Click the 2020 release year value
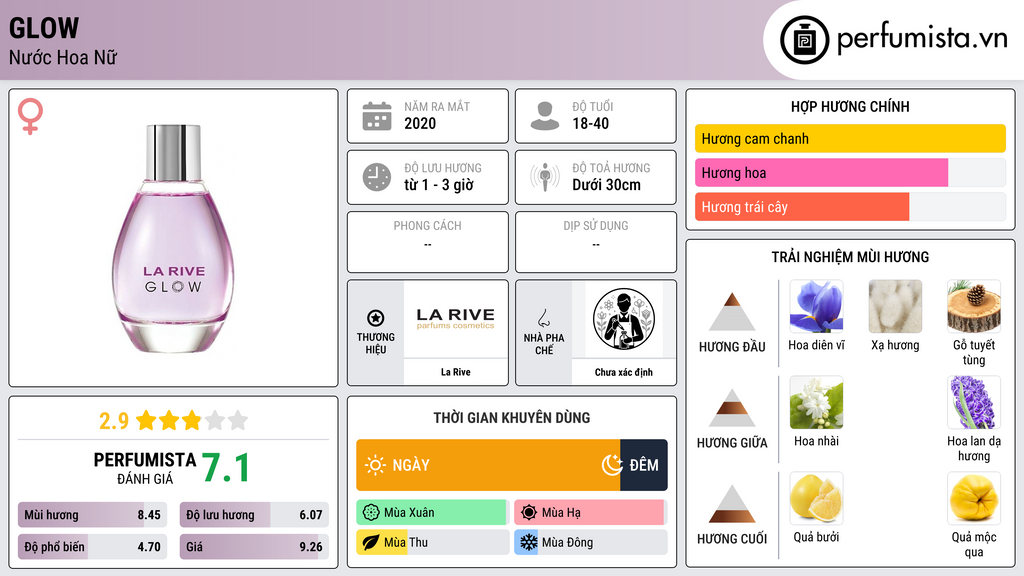The height and width of the screenshot is (576, 1024). click(420, 124)
